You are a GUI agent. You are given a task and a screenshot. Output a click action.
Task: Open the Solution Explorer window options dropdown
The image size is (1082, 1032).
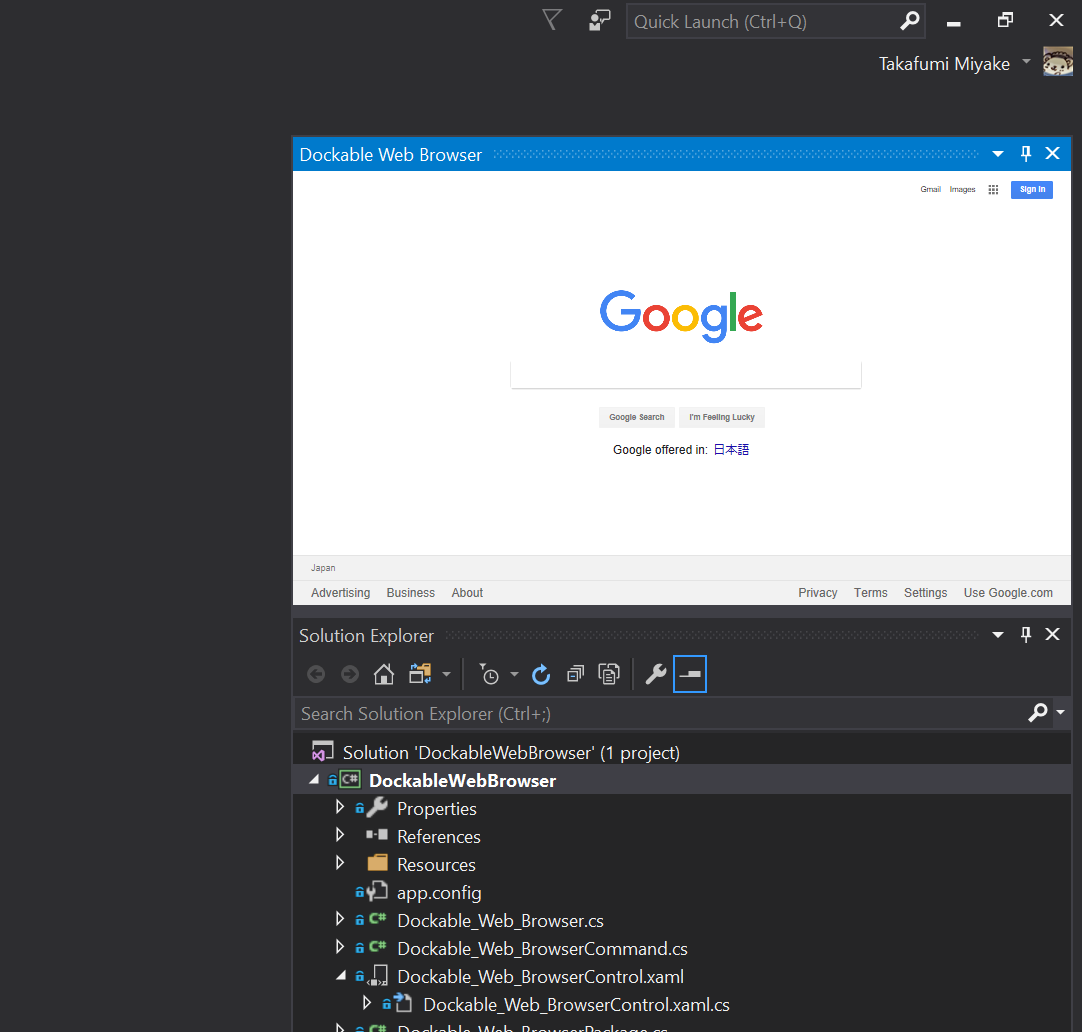click(x=998, y=635)
